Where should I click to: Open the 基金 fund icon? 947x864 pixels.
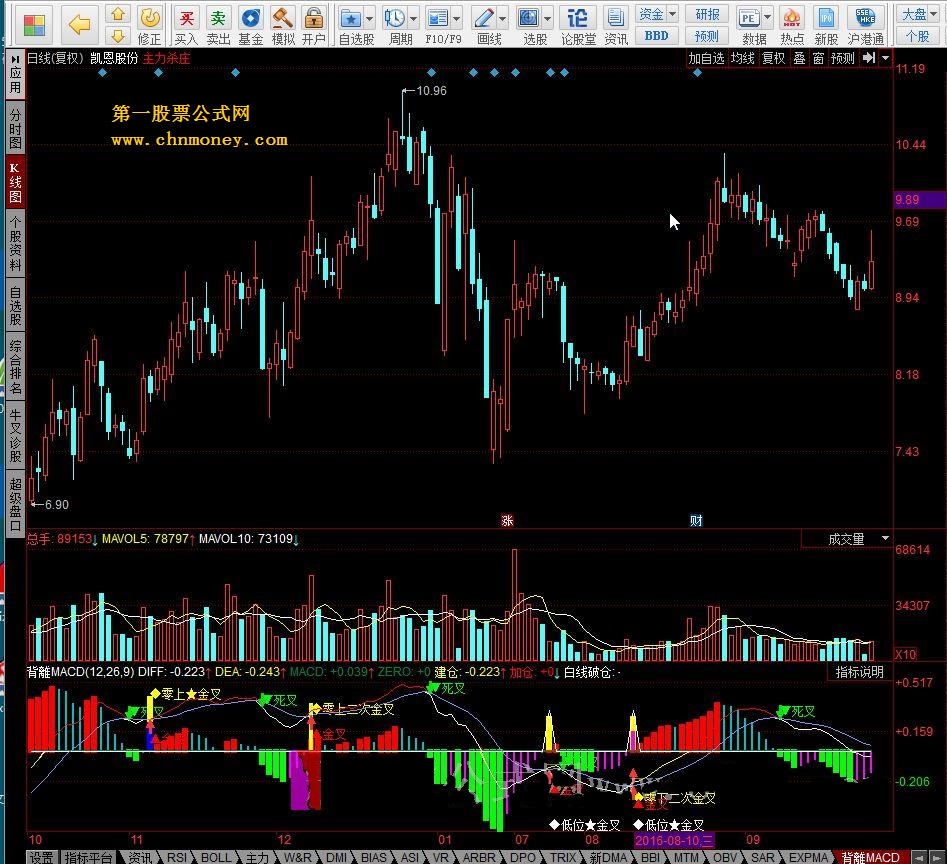(251, 25)
